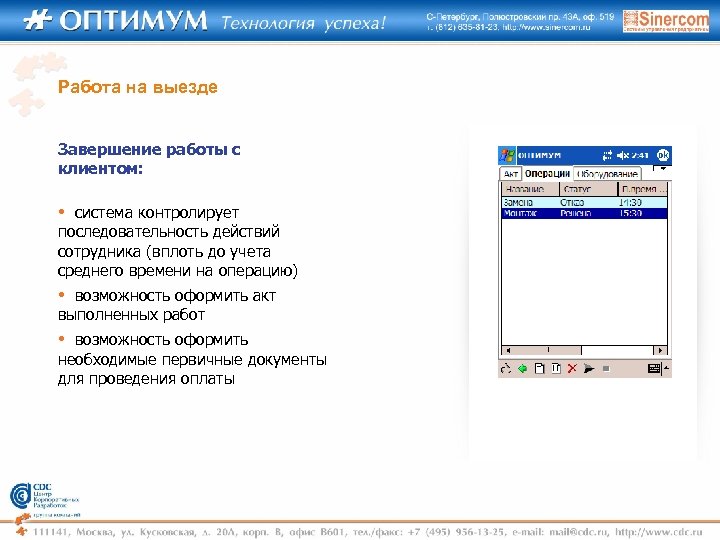Click the П.время column header
Viewport: 720px width, 540px height.
(643, 189)
